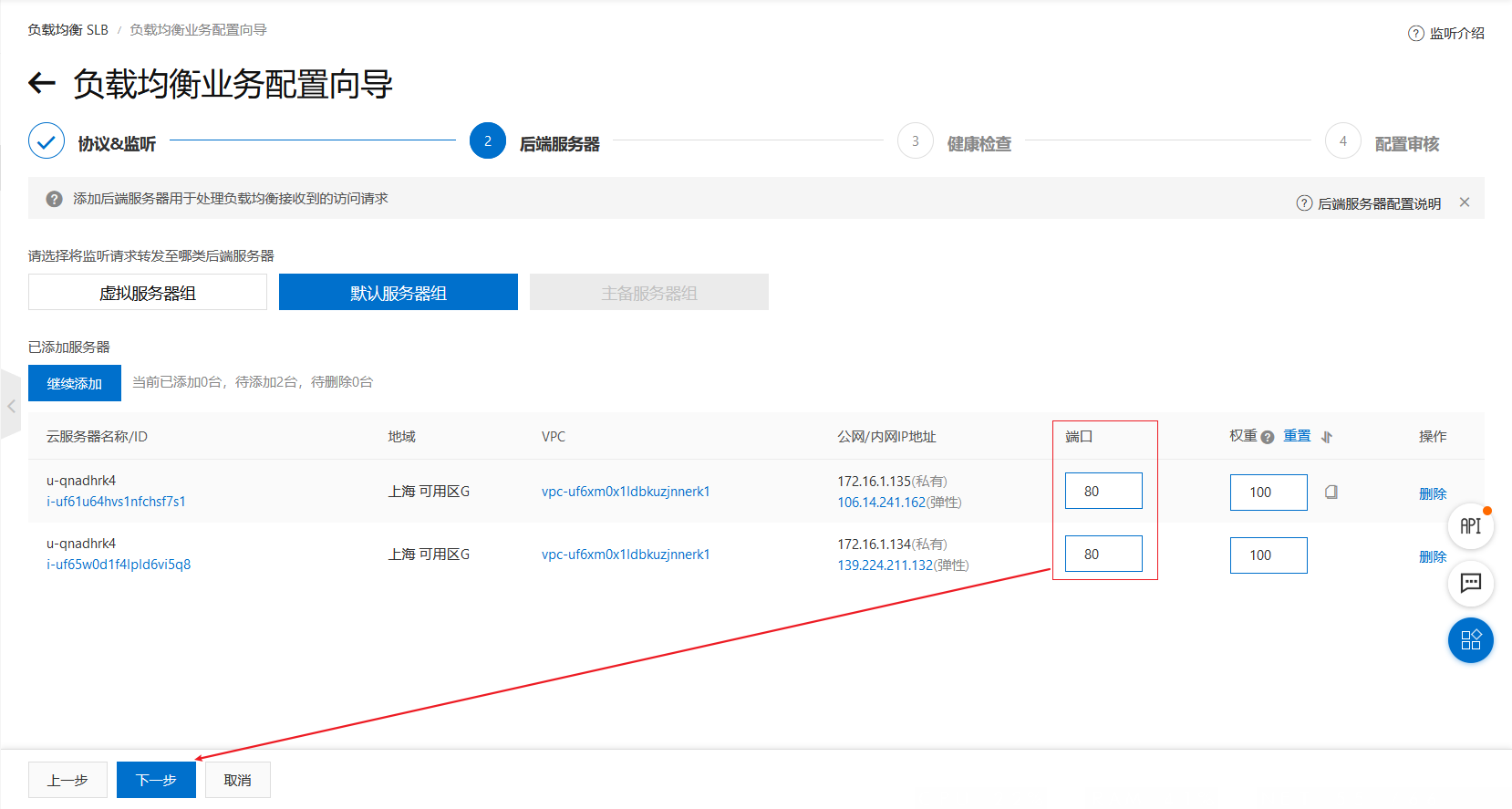Open instance link i-uf65w0d1f4lpld6vi5q8

119,565
